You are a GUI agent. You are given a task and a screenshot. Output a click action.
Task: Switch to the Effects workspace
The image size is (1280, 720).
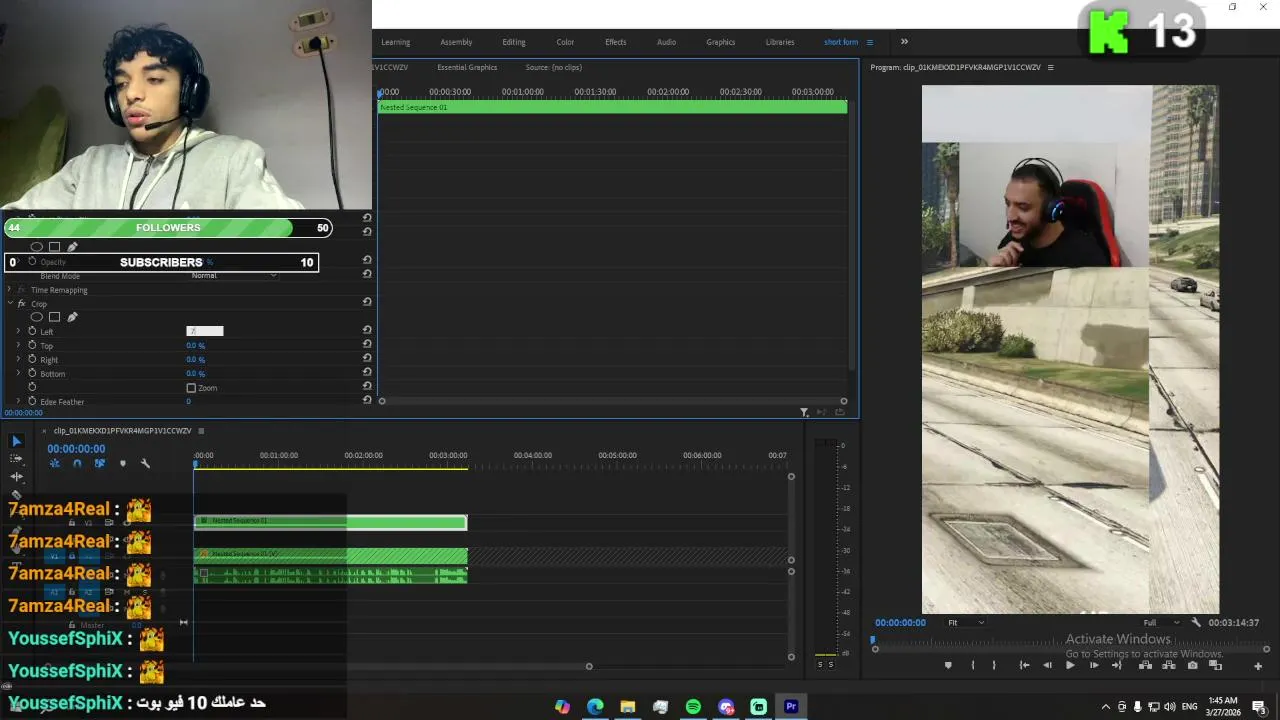[616, 42]
